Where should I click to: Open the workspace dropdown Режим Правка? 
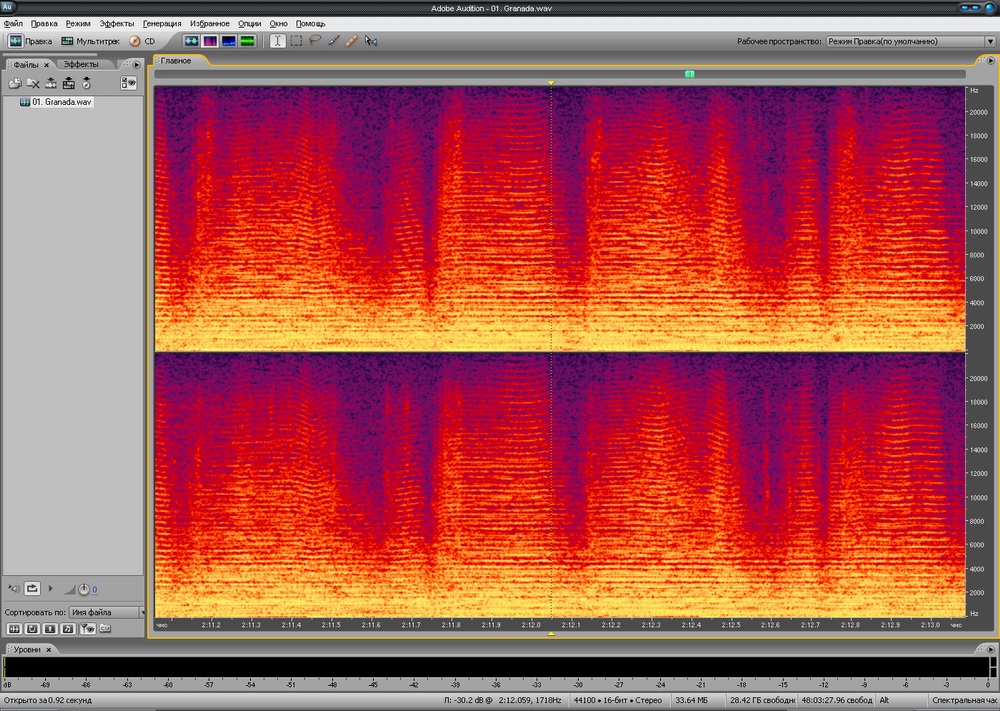click(x=911, y=41)
